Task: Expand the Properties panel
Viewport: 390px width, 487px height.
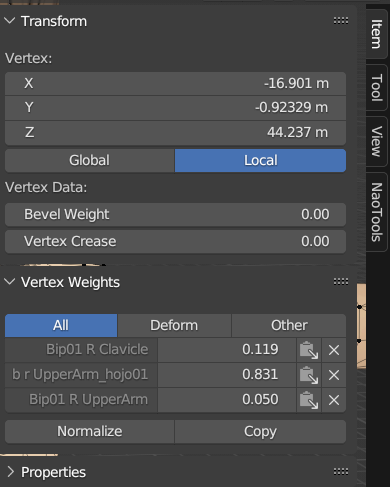Action: (10, 472)
